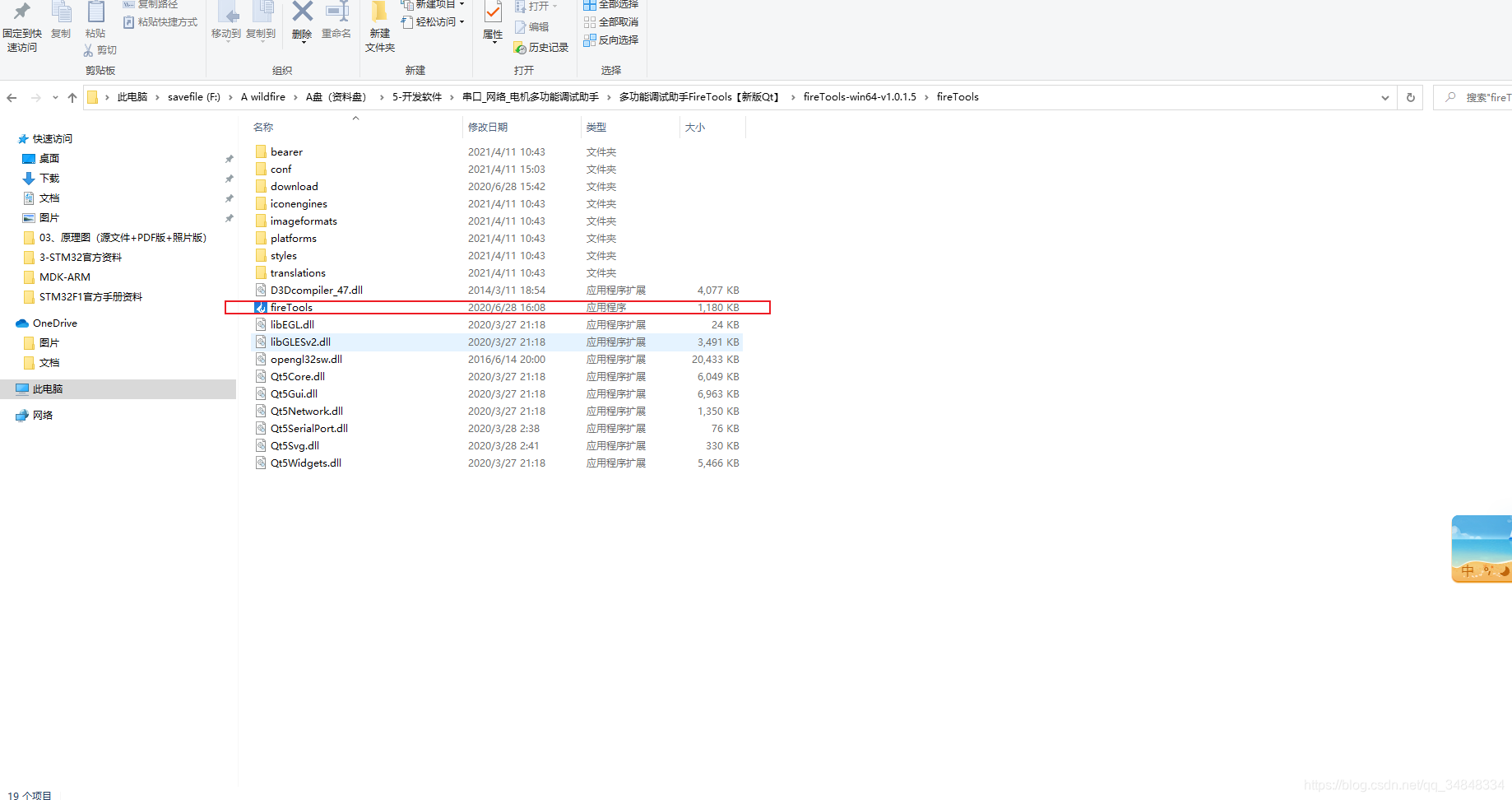Click fireTools-win64-v1.0.1.5 breadcrumb segment
Screen dimensions: 1512x800
point(860,97)
